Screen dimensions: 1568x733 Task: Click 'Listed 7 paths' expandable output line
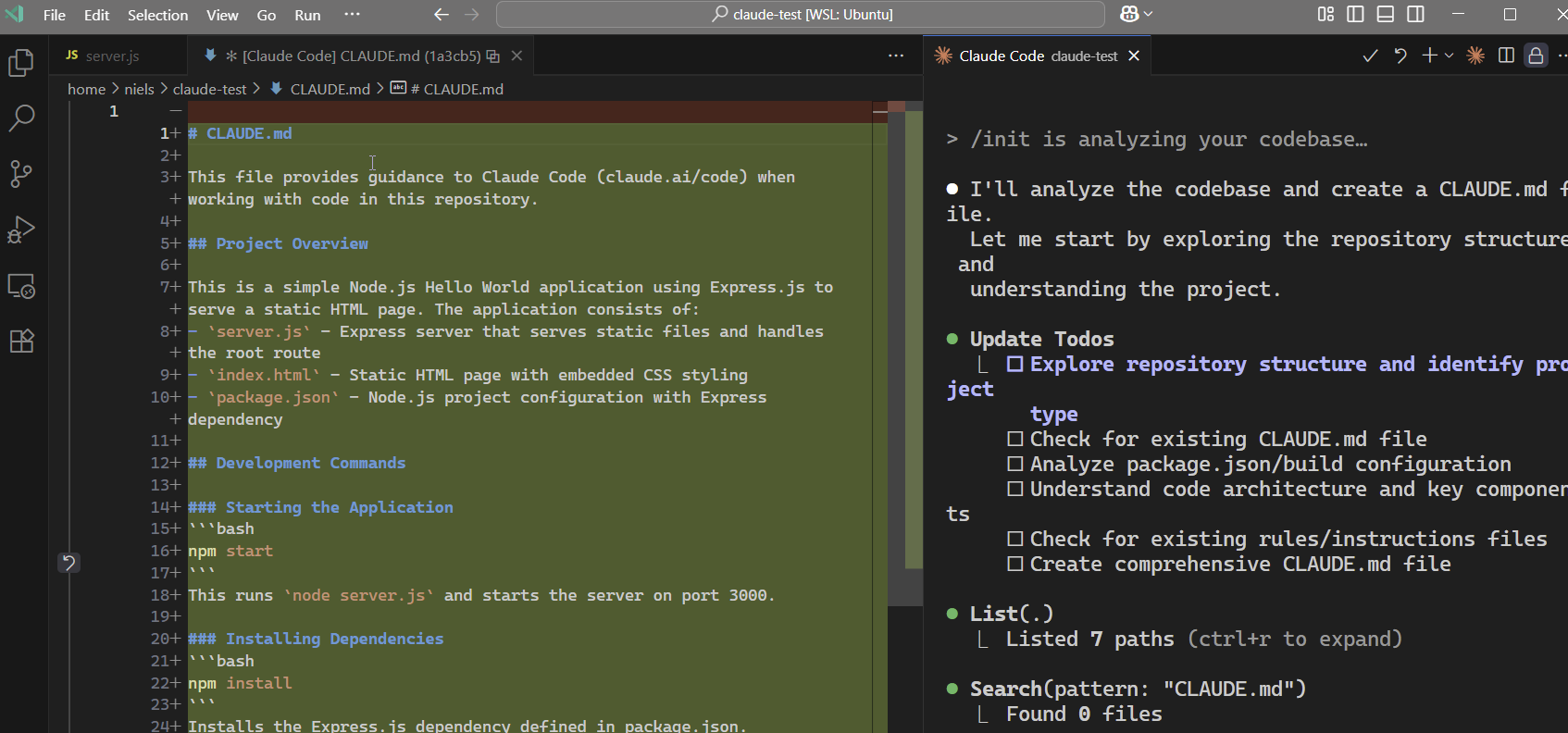pyautogui.click(x=1203, y=639)
